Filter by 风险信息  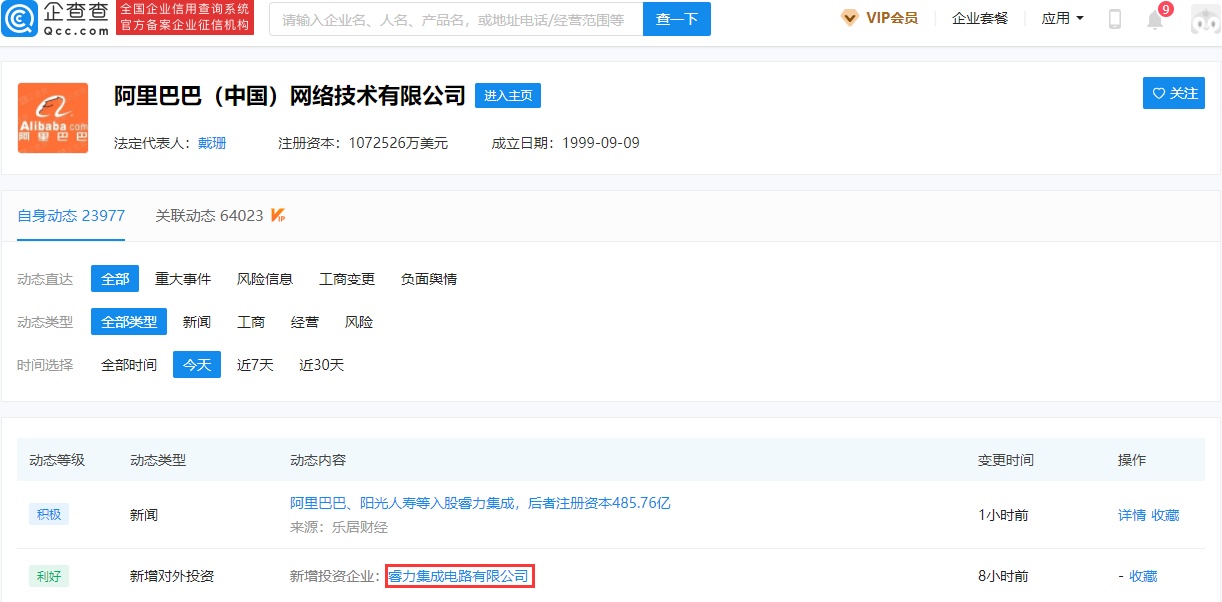coord(265,279)
